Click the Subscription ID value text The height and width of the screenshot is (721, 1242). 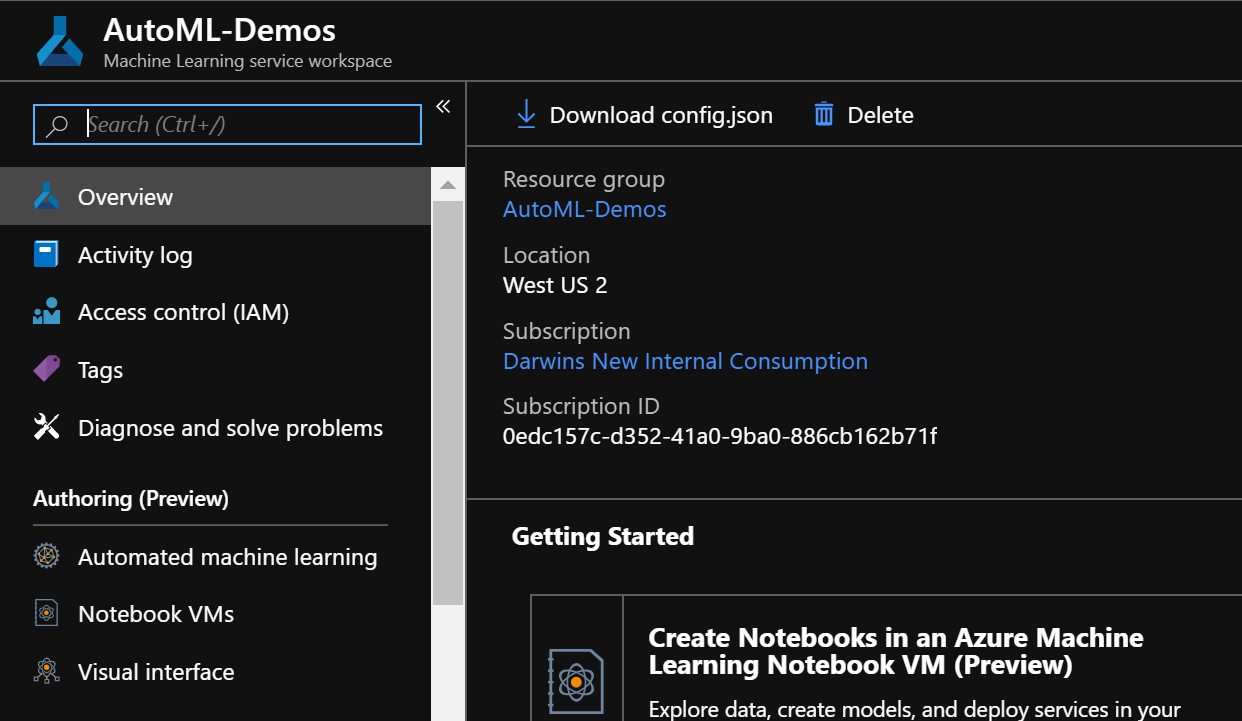point(720,436)
